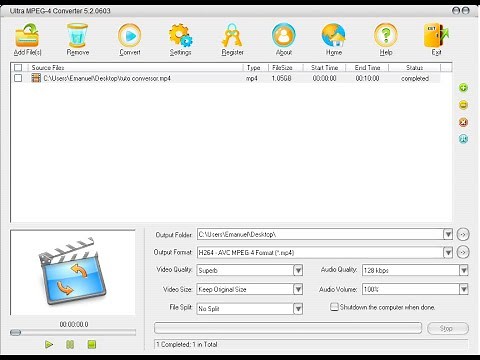Click the 00:00:00 start time cell

tap(324, 78)
